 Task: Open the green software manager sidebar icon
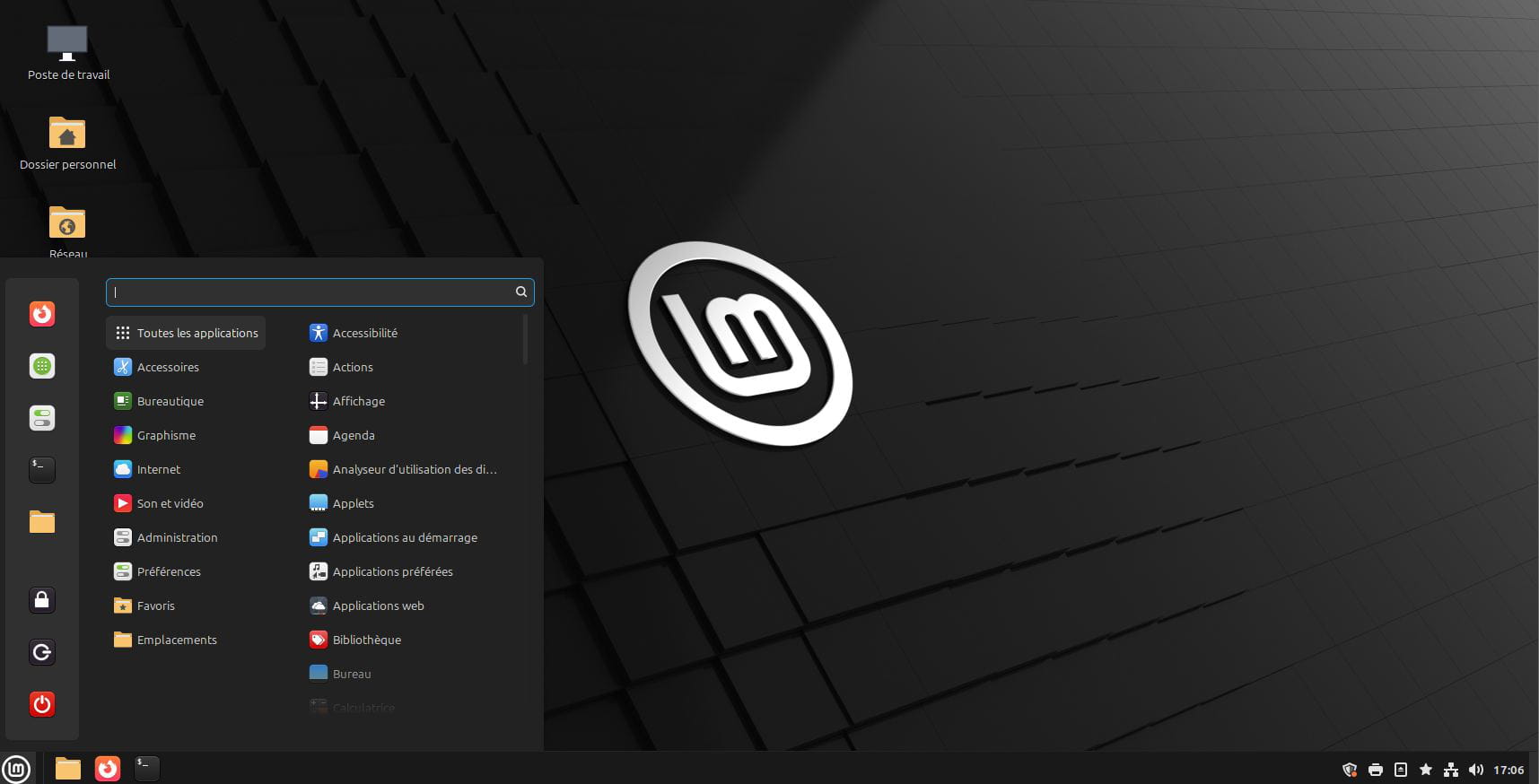click(42, 366)
